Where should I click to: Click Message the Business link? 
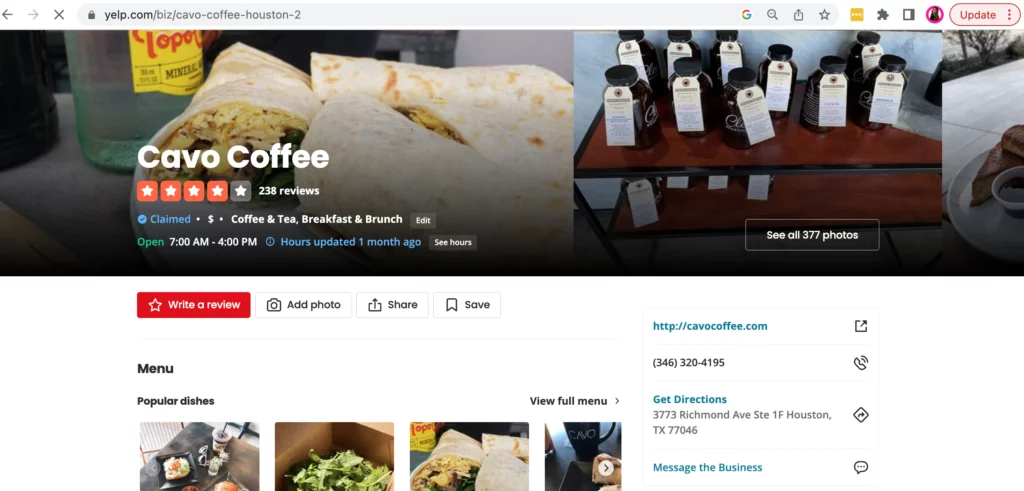[x=707, y=467]
